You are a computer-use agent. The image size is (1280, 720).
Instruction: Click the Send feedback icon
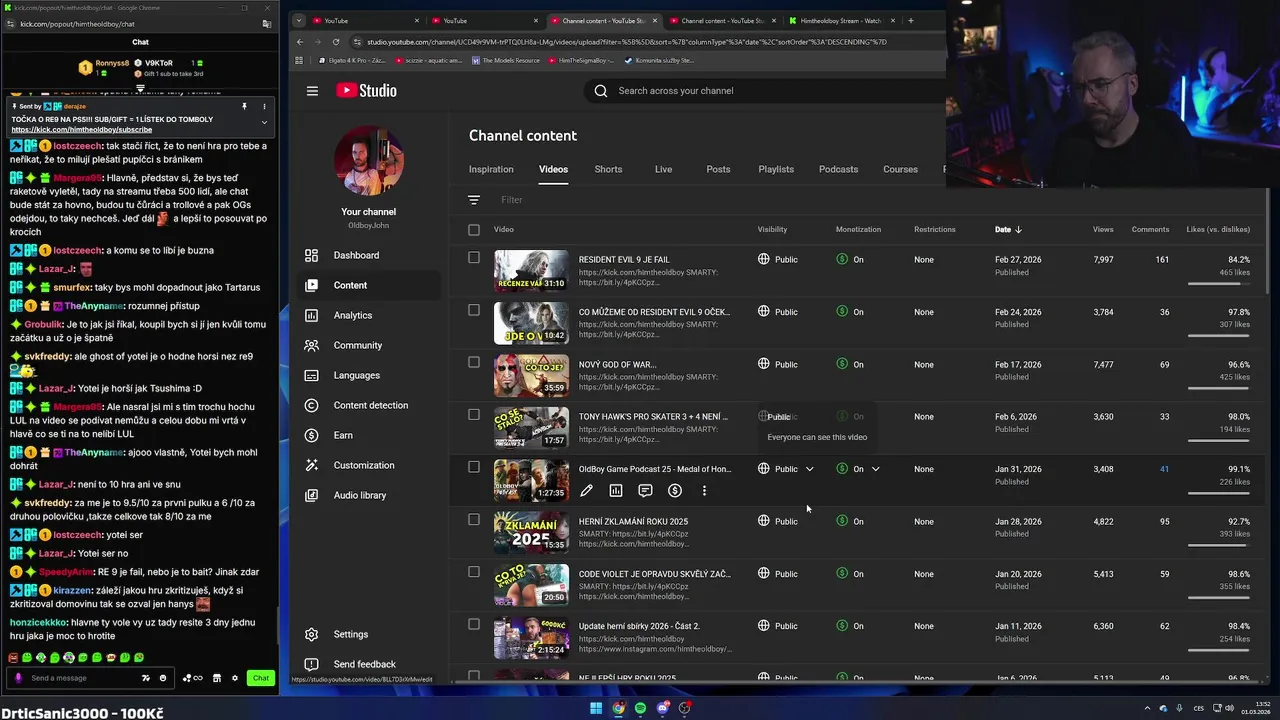pos(312,664)
